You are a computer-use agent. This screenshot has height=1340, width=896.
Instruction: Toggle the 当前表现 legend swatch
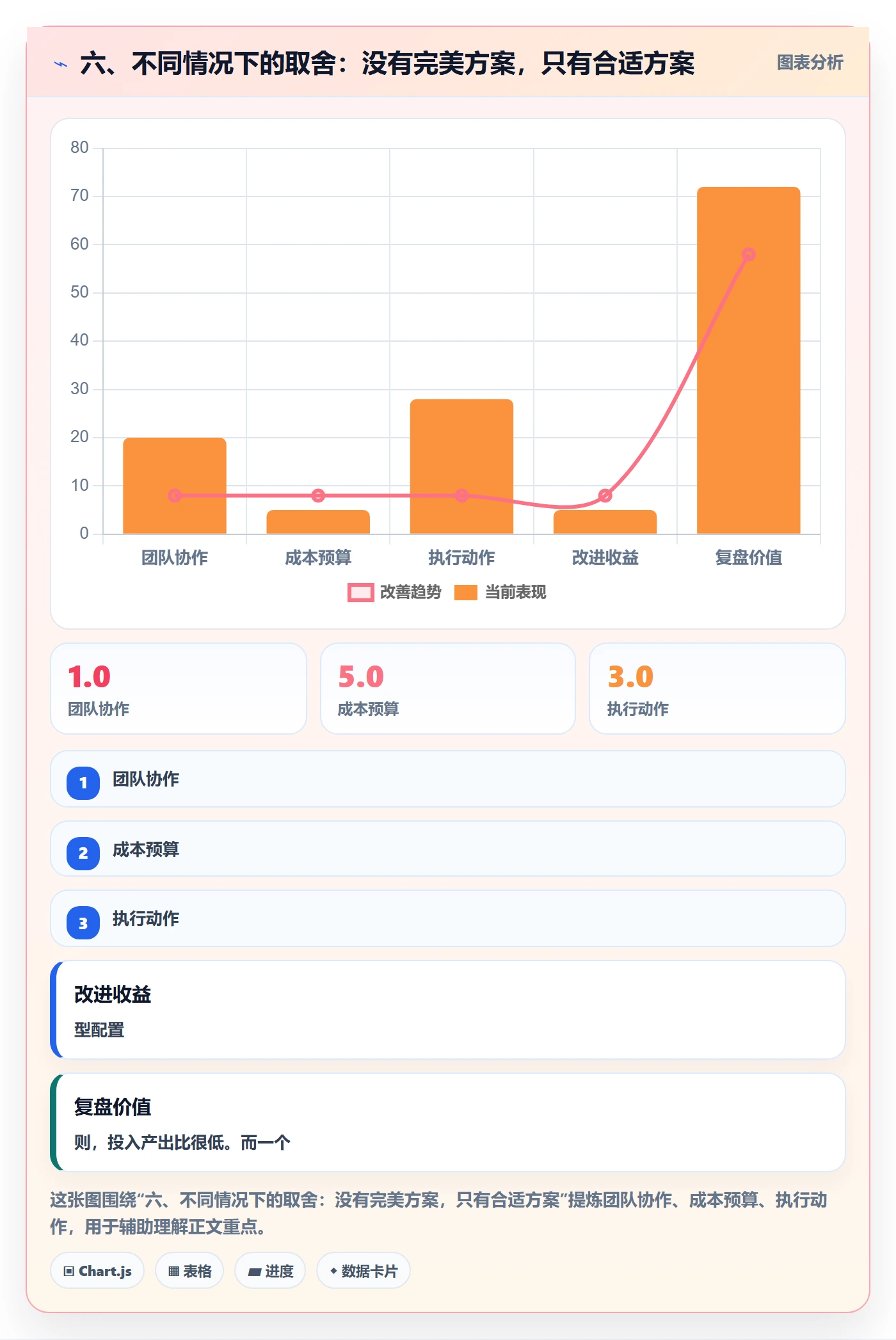point(466,593)
